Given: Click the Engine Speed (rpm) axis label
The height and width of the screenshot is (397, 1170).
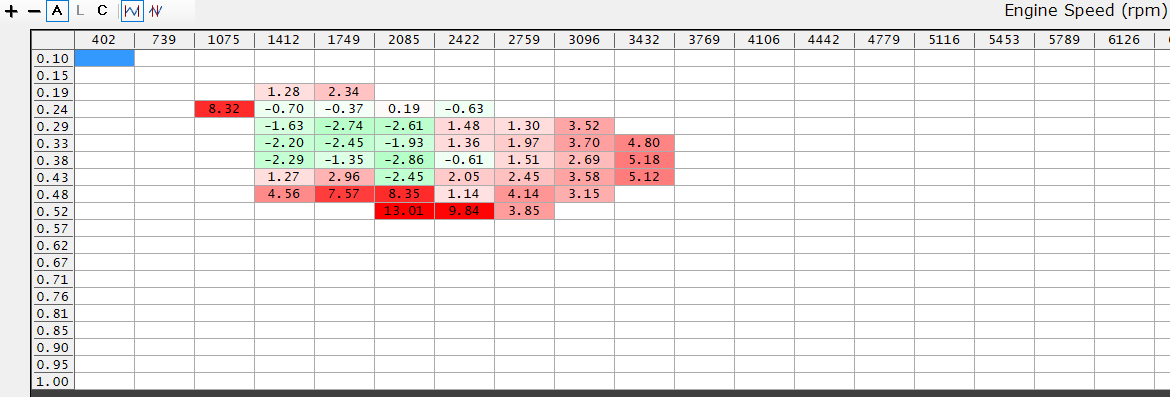Looking at the screenshot, I should coord(1086,11).
